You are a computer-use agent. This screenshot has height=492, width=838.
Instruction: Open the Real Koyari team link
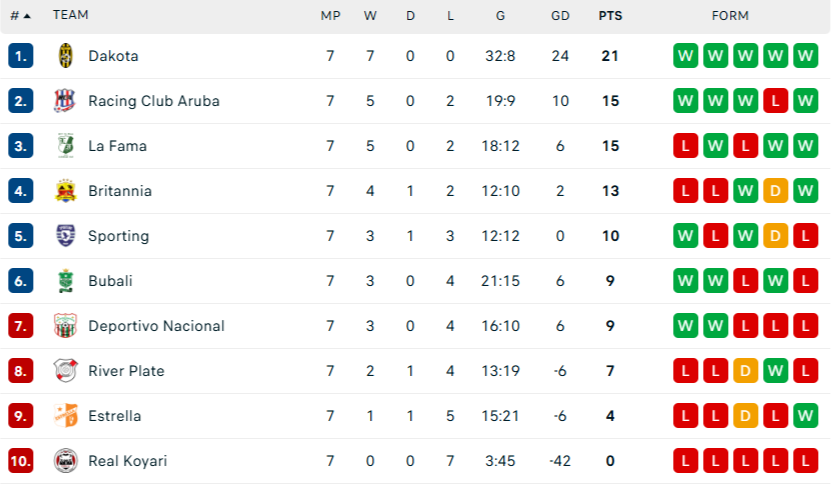[x=127, y=461]
